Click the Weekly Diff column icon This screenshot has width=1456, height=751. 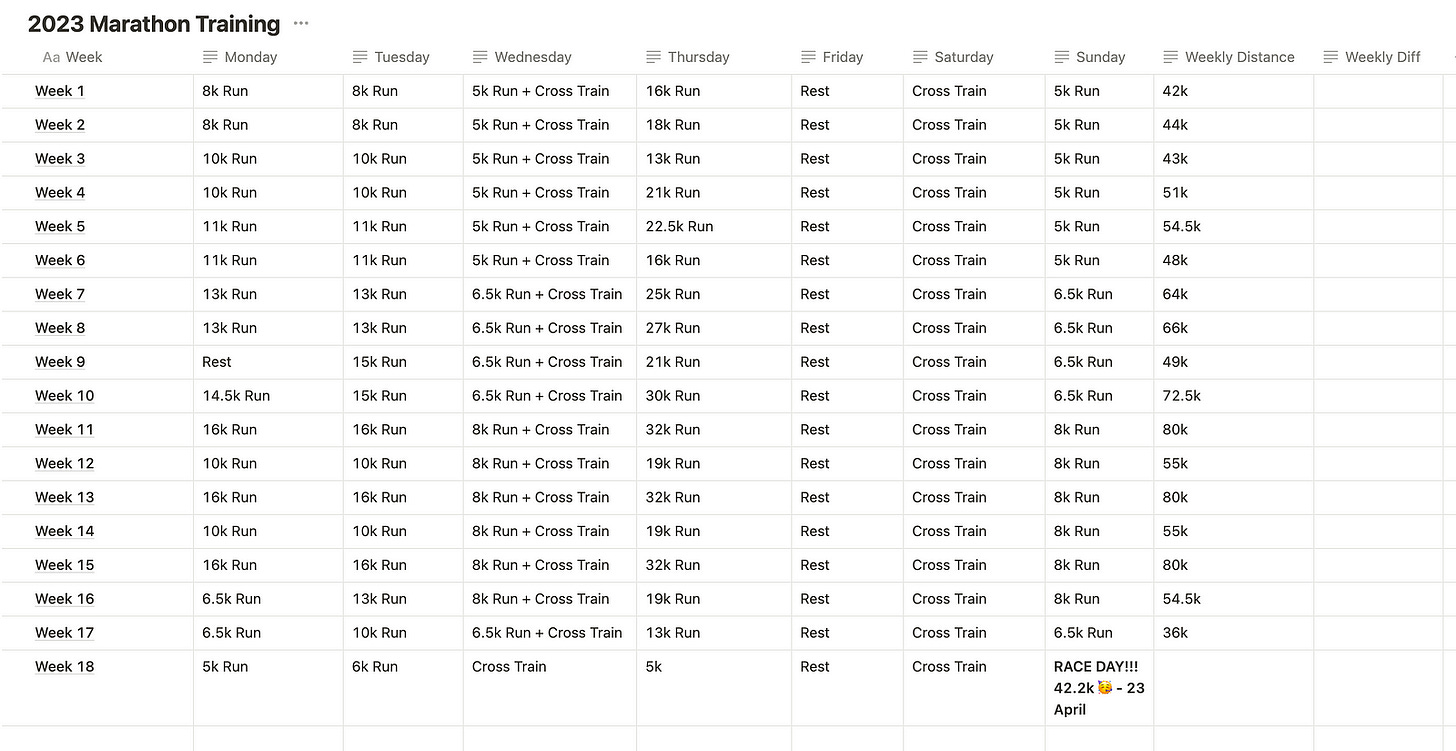[x=1331, y=57]
